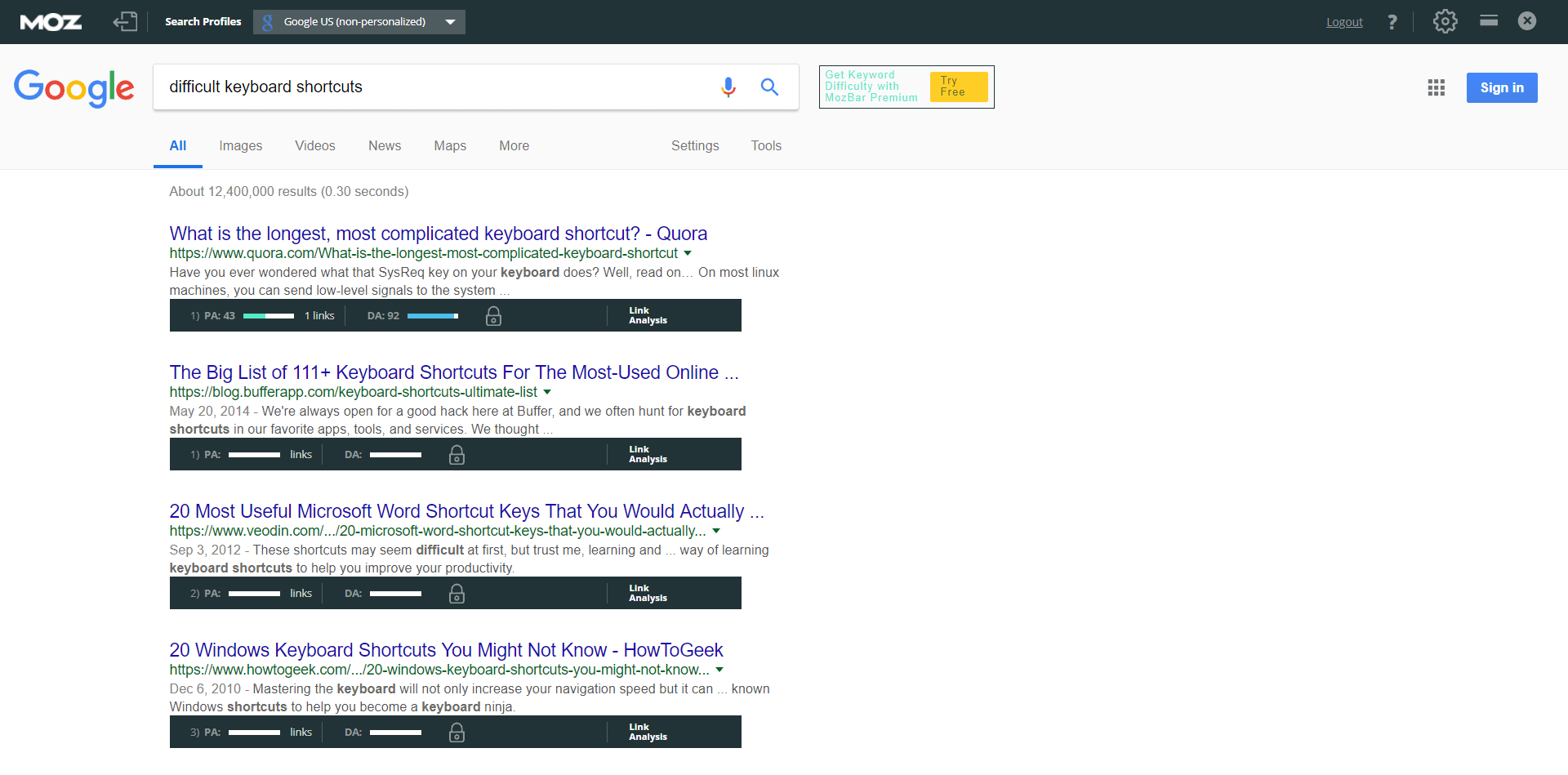Click the MozBar minimize bar icon

1489,20
